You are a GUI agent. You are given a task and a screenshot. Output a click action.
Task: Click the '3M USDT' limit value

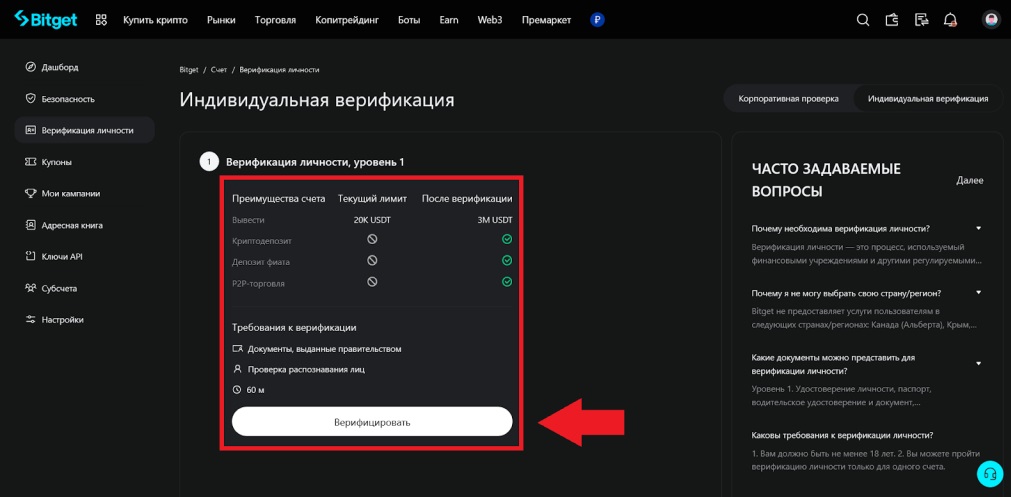495,220
